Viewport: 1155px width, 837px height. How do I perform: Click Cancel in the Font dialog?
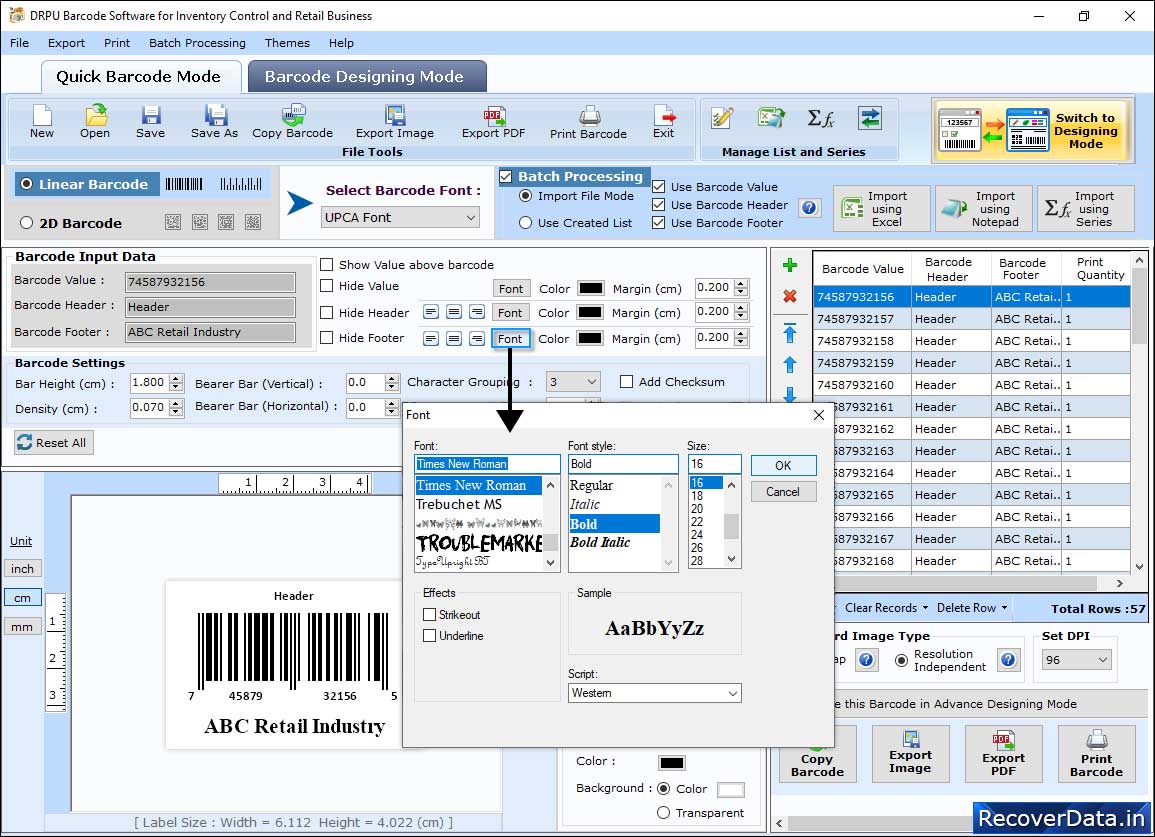click(783, 491)
